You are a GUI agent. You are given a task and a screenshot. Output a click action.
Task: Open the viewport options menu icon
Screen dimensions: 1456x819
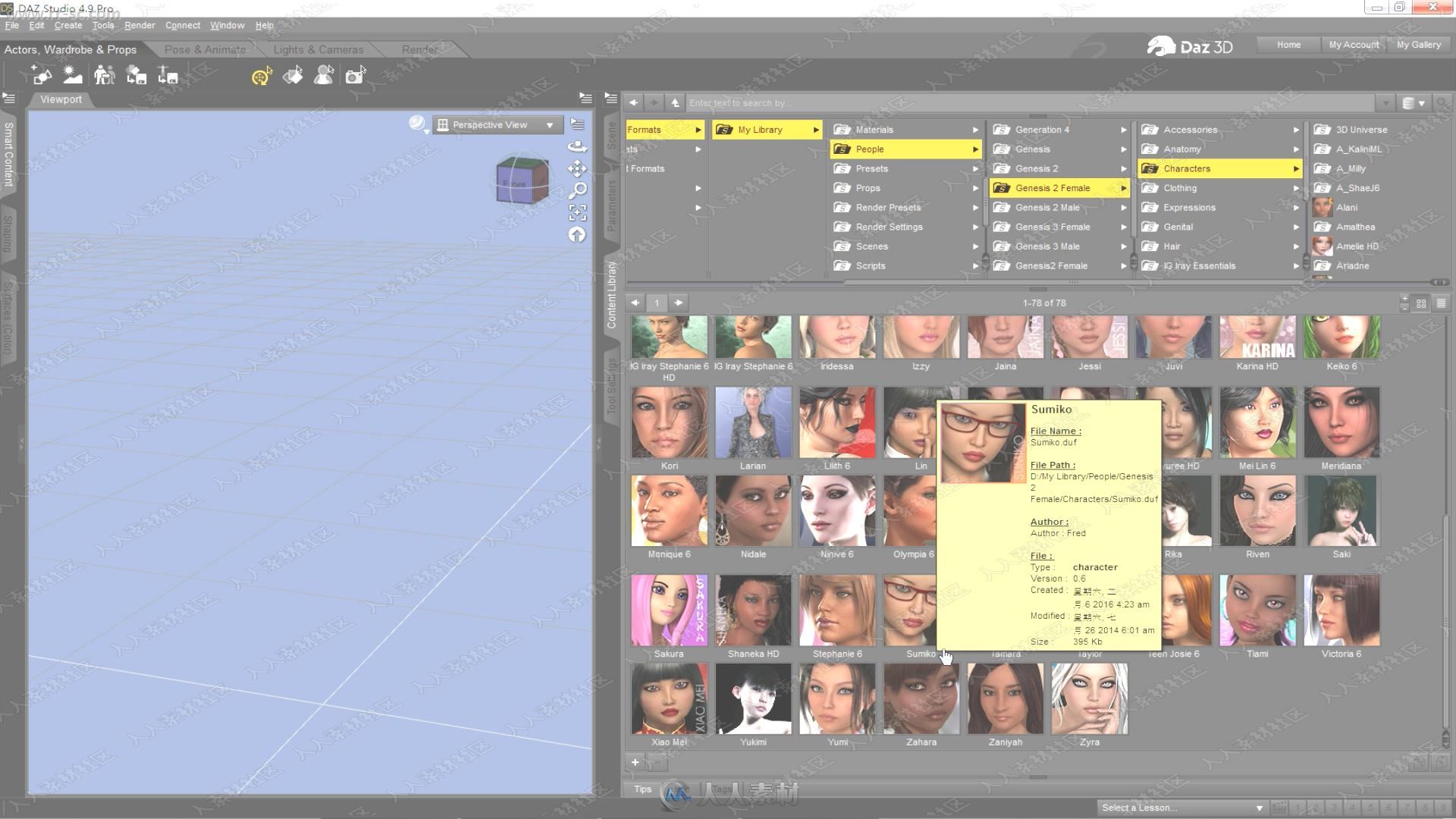click(578, 124)
